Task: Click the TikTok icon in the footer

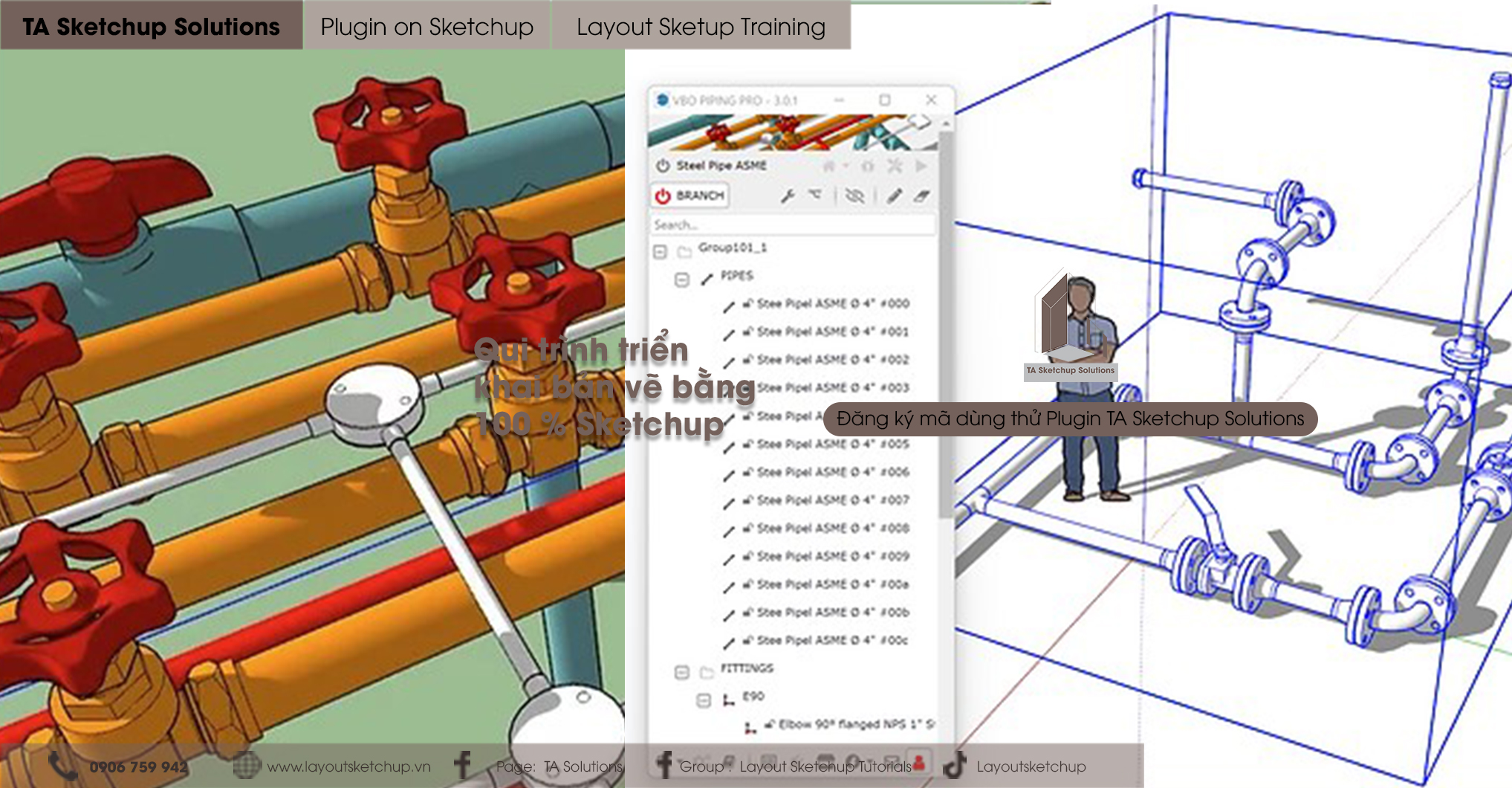Action: click(x=955, y=765)
